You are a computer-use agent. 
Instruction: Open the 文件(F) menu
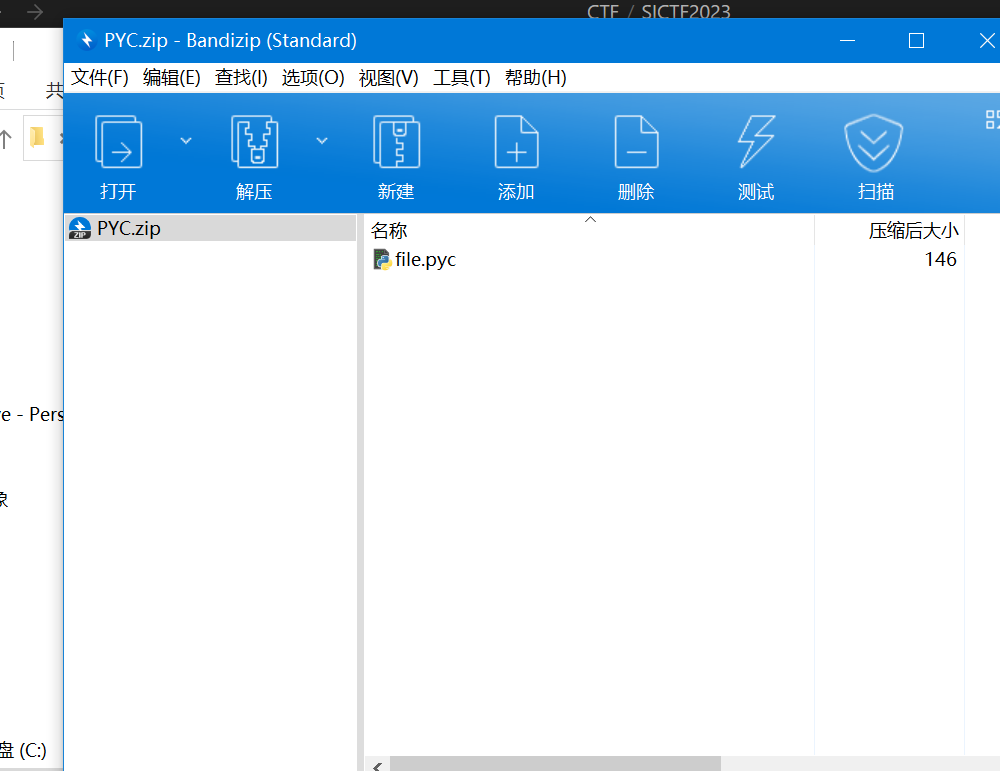99,78
